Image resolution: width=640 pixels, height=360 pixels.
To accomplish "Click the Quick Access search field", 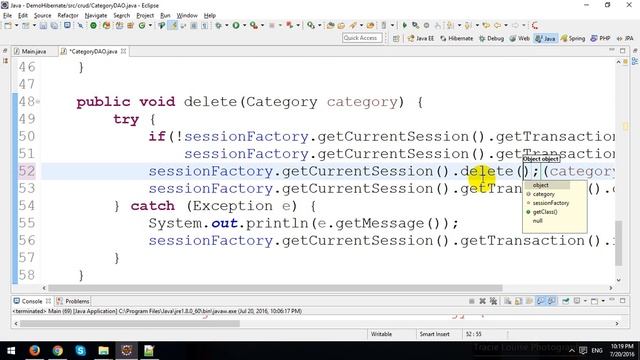I will pos(362,38).
